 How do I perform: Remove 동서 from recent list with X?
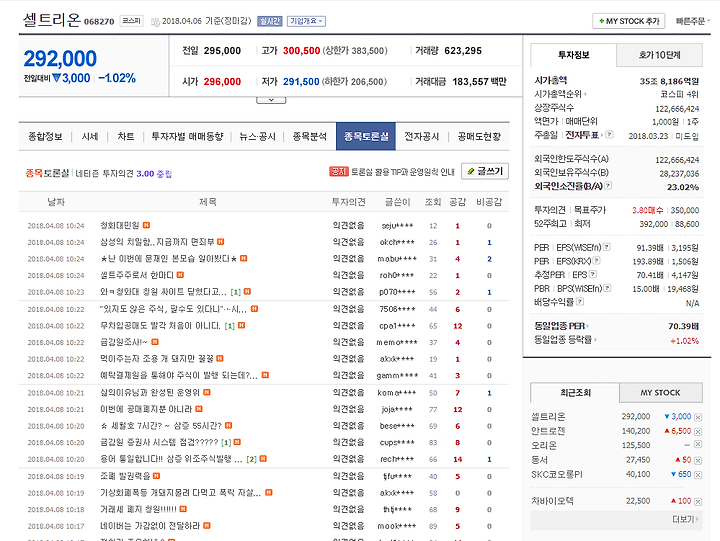698,460
